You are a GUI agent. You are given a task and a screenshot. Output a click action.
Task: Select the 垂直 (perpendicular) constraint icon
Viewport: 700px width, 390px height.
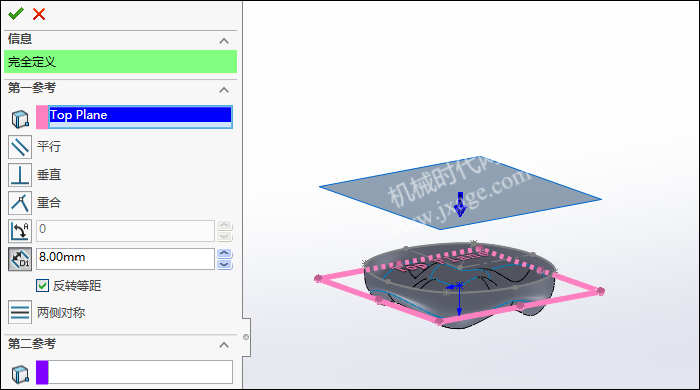pos(20,175)
